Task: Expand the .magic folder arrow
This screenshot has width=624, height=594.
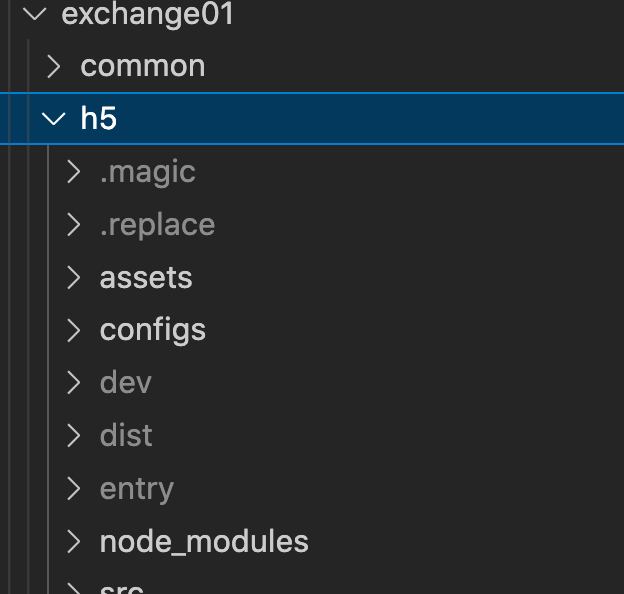Action: pos(73,172)
